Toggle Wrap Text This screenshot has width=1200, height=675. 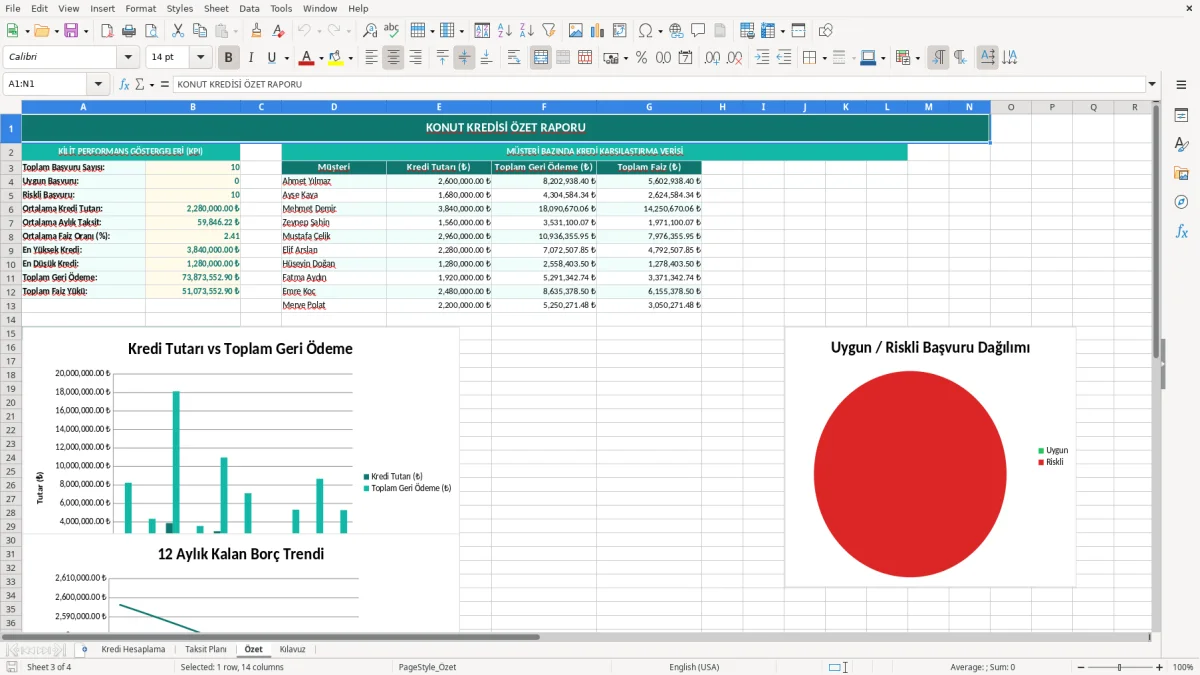click(514, 58)
